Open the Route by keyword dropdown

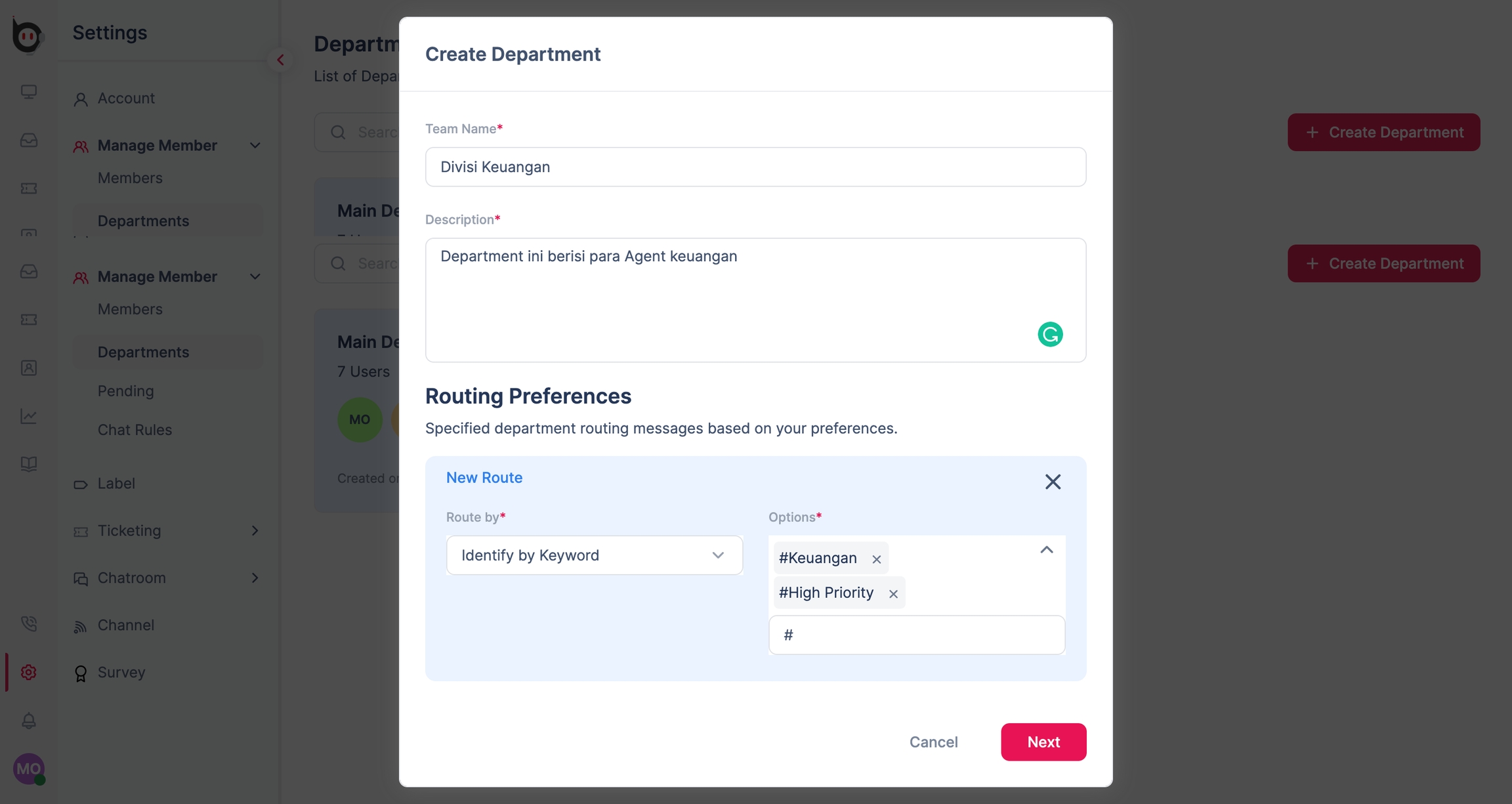[x=594, y=555]
